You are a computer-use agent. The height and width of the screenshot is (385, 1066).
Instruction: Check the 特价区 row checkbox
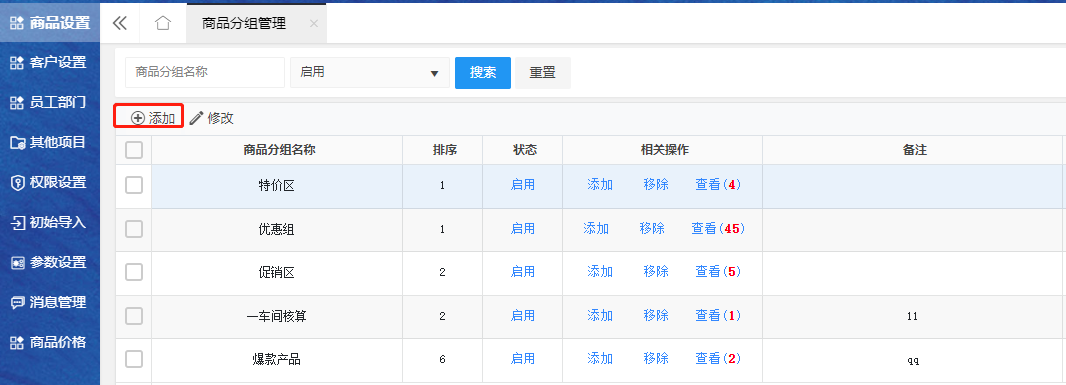(134, 185)
